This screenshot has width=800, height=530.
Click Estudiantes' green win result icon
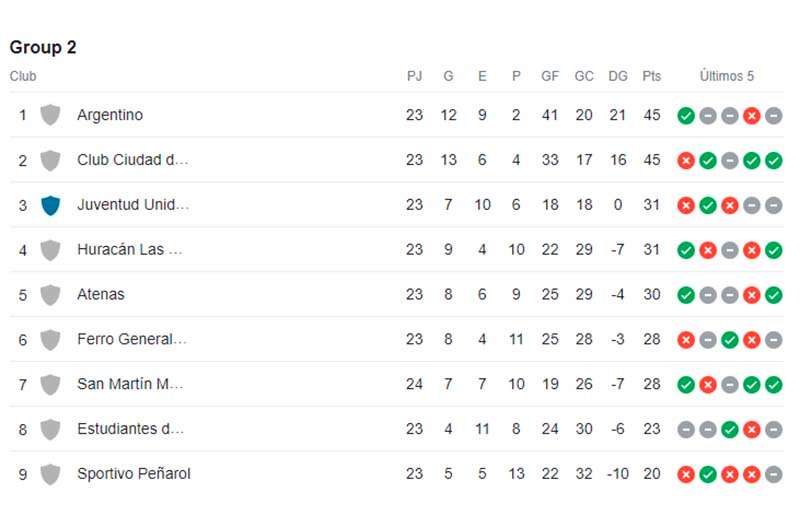730,430
